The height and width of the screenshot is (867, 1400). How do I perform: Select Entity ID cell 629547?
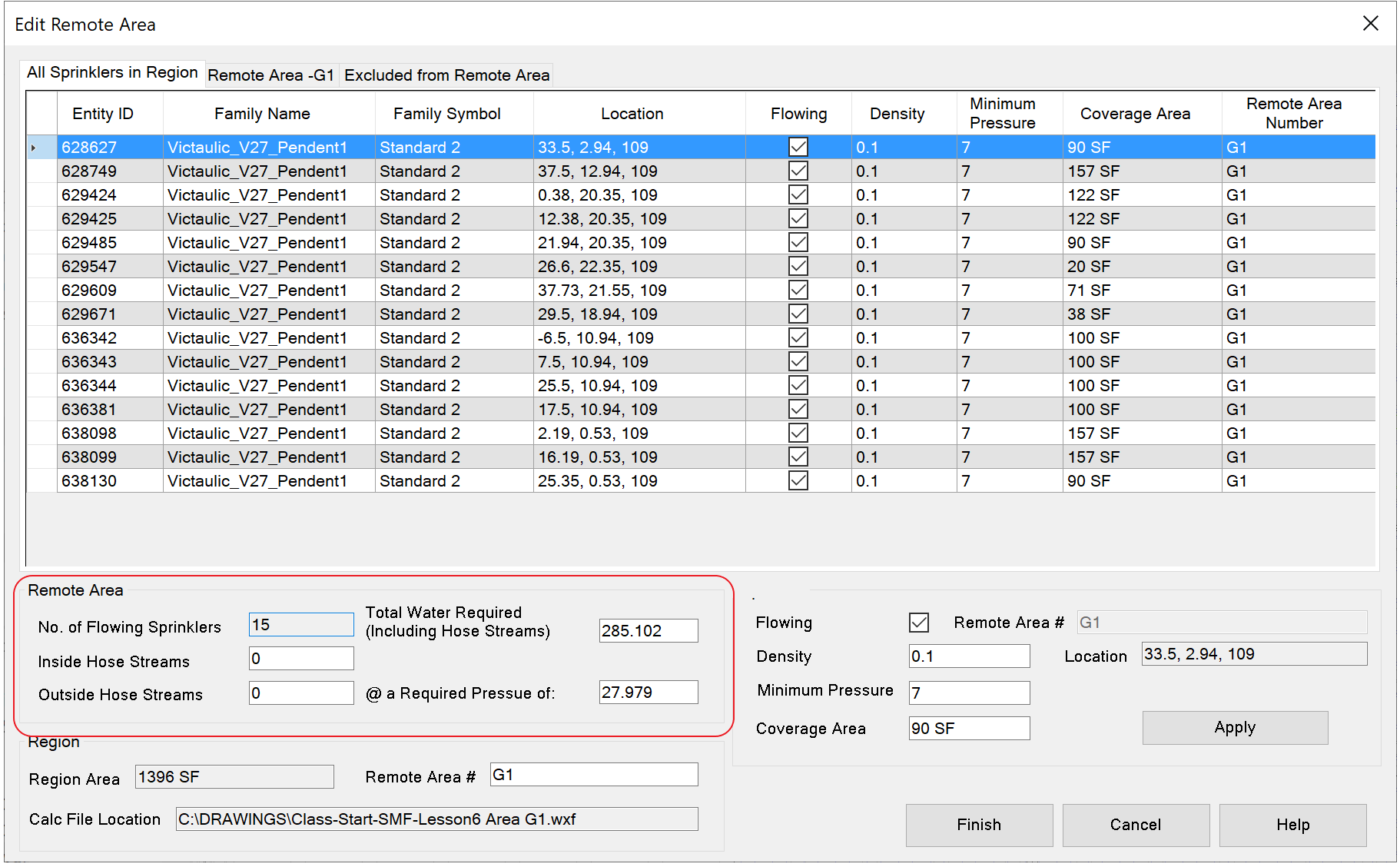110,266
